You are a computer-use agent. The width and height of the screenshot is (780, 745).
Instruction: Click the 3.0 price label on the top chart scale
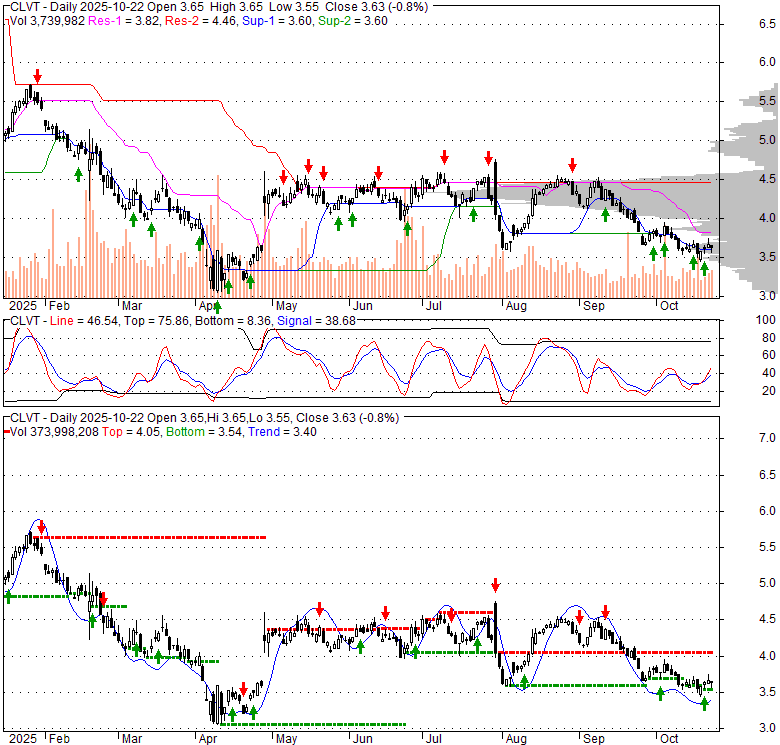point(767,295)
